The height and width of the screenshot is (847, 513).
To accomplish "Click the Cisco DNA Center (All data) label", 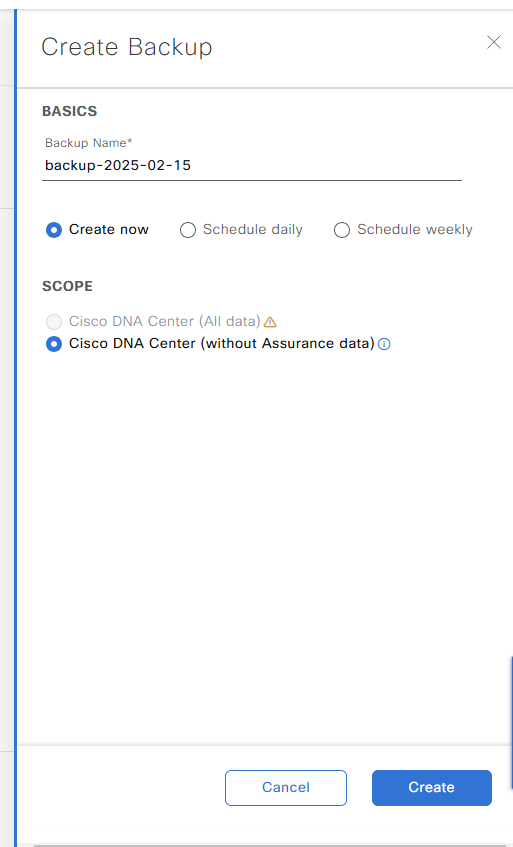I will click(165, 321).
